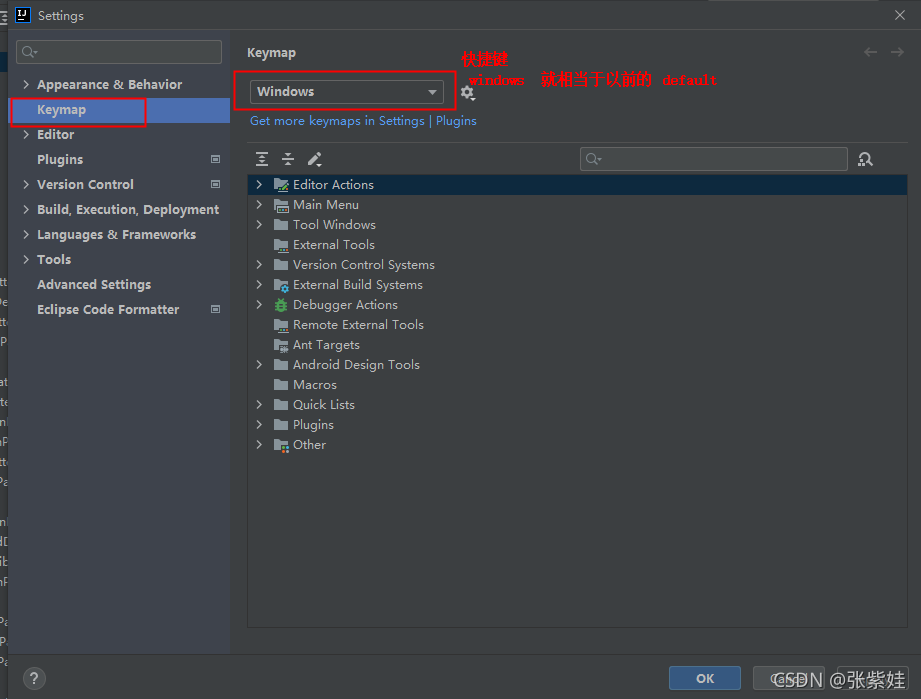Click the External Build Systems folder icon
Image resolution: width=921 pixels, height=699 pixels.
pyautogui.click(x=281, y=285)
